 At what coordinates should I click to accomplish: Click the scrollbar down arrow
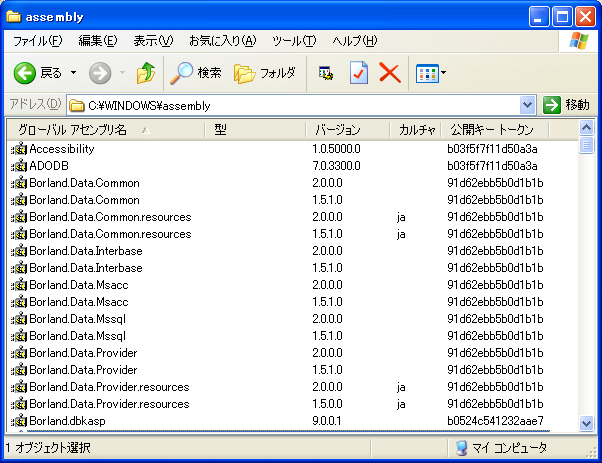(x=586, y=423)
